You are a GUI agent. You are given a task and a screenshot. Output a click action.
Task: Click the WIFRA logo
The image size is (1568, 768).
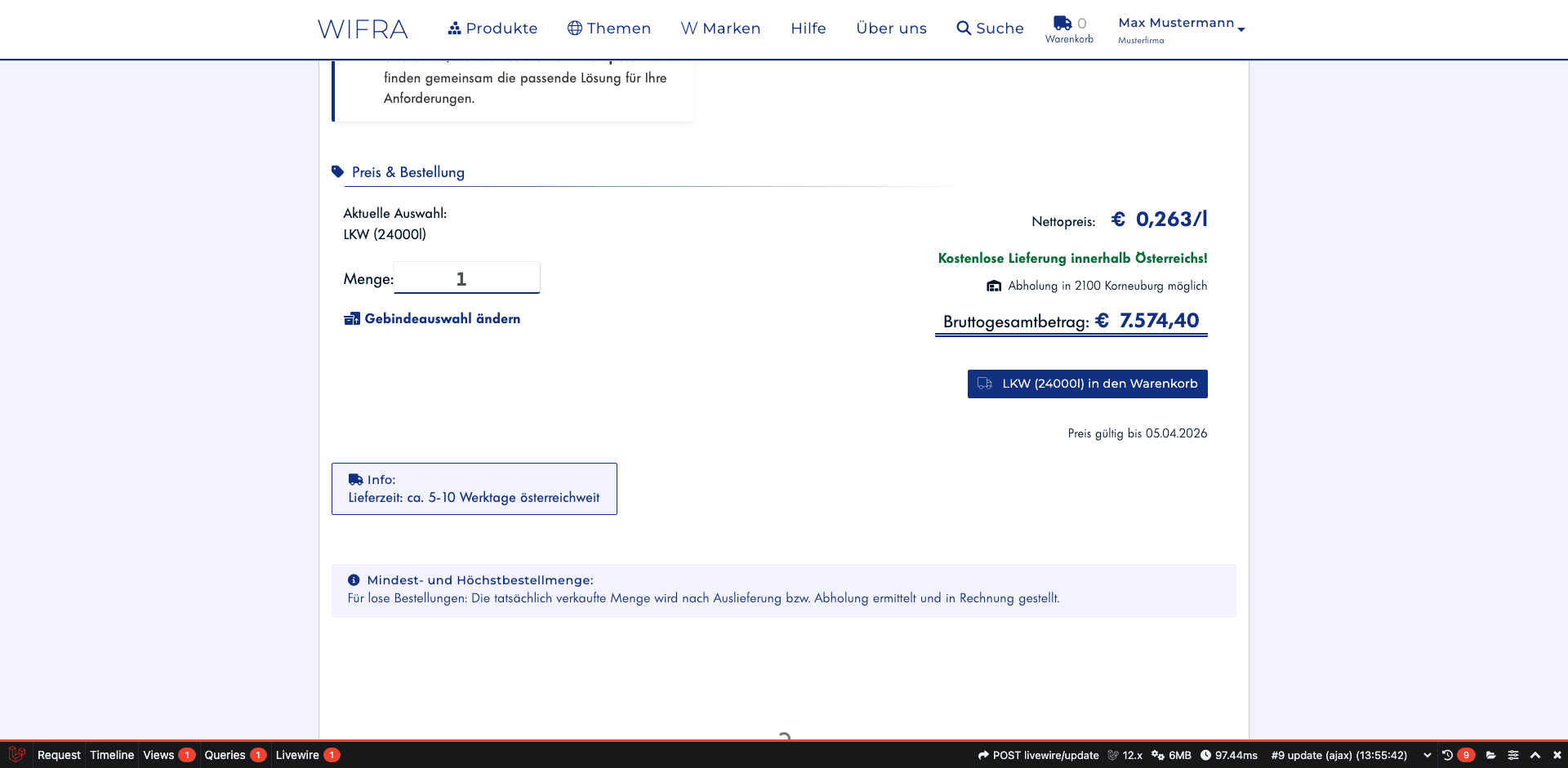point(363,29)
